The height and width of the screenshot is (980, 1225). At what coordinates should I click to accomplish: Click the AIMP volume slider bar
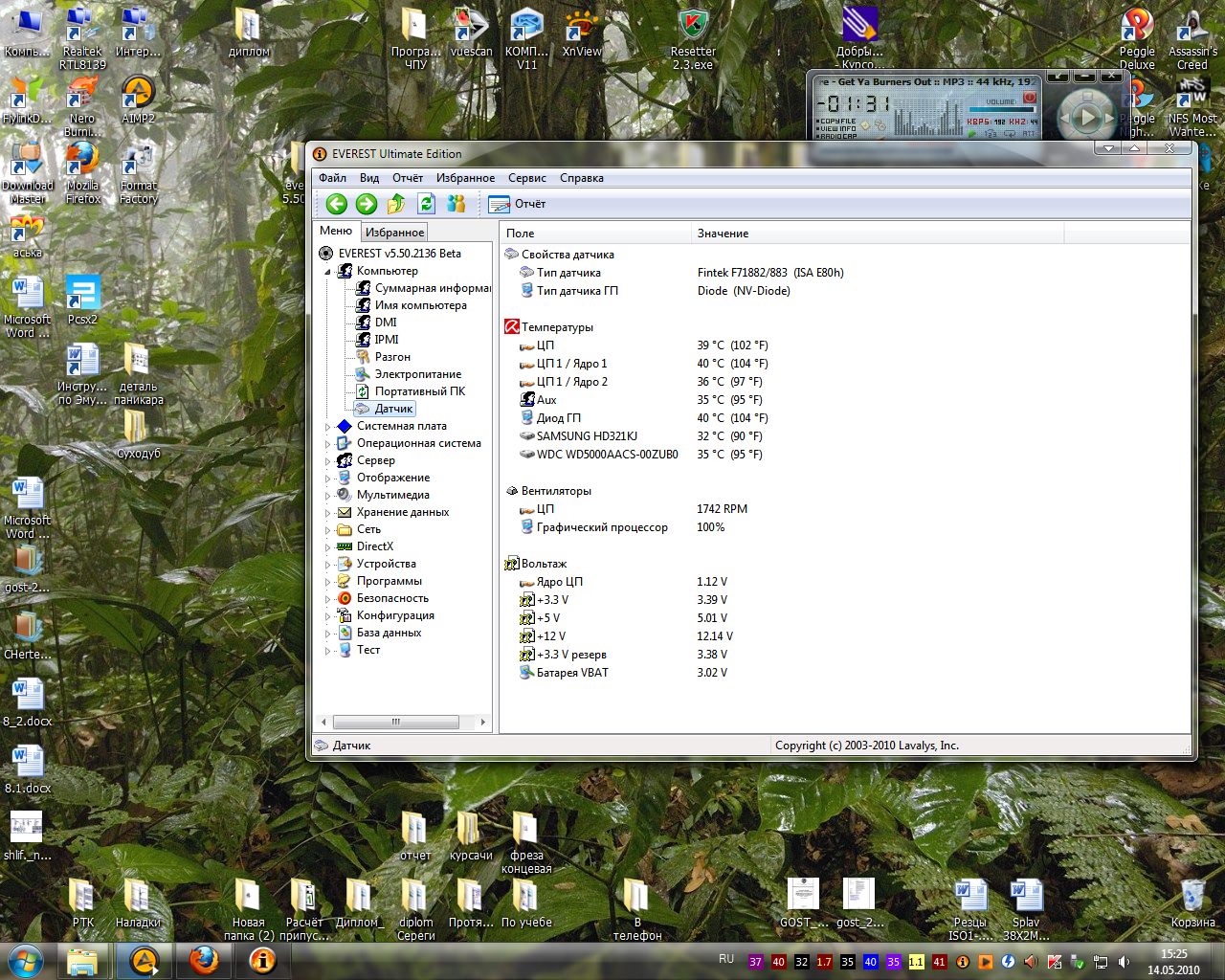(x=1000, y=110)
